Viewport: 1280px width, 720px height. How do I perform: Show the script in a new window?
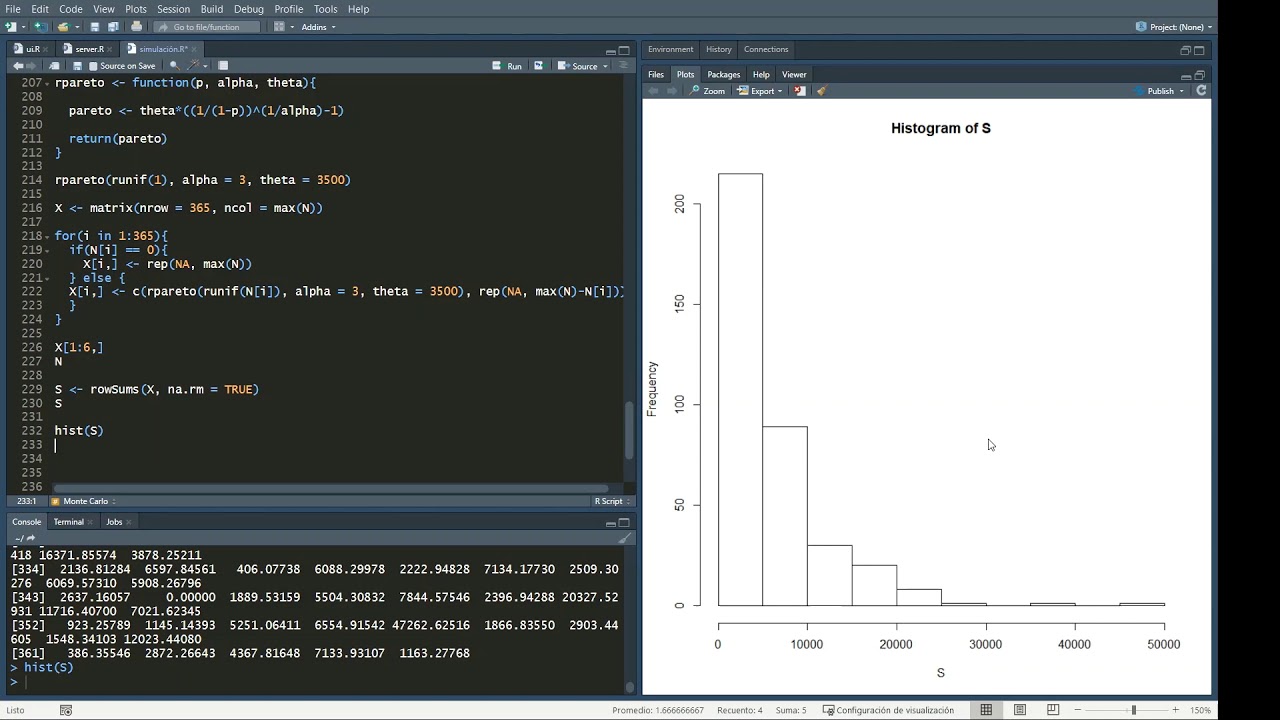coord(55,66)
